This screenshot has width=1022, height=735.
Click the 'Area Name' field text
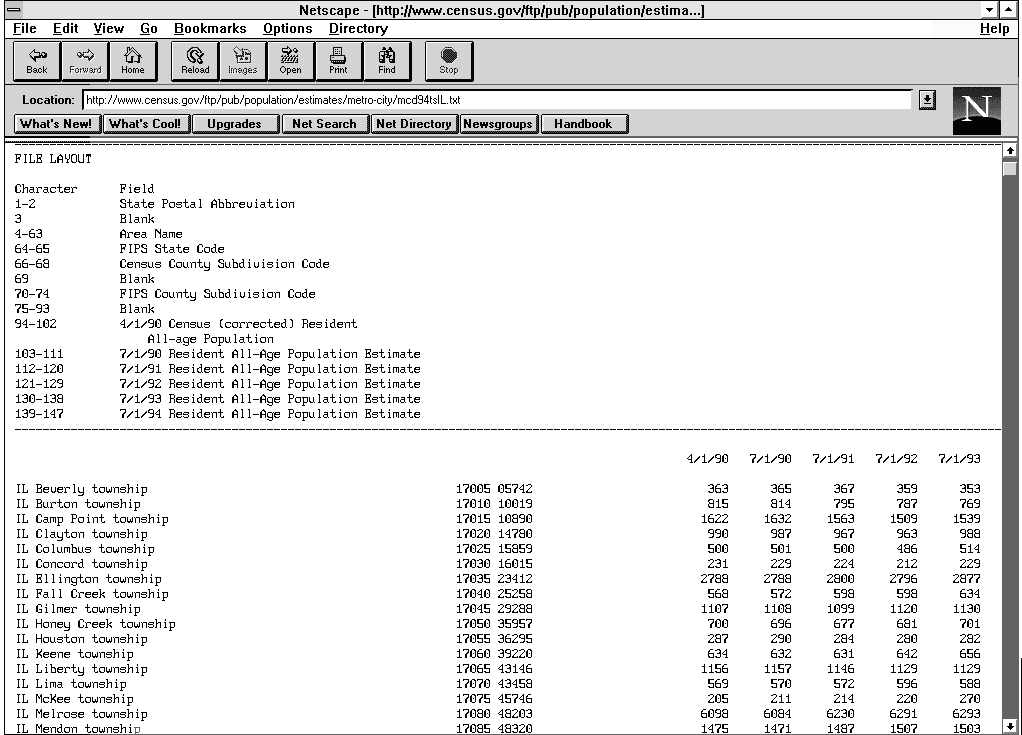151,234
